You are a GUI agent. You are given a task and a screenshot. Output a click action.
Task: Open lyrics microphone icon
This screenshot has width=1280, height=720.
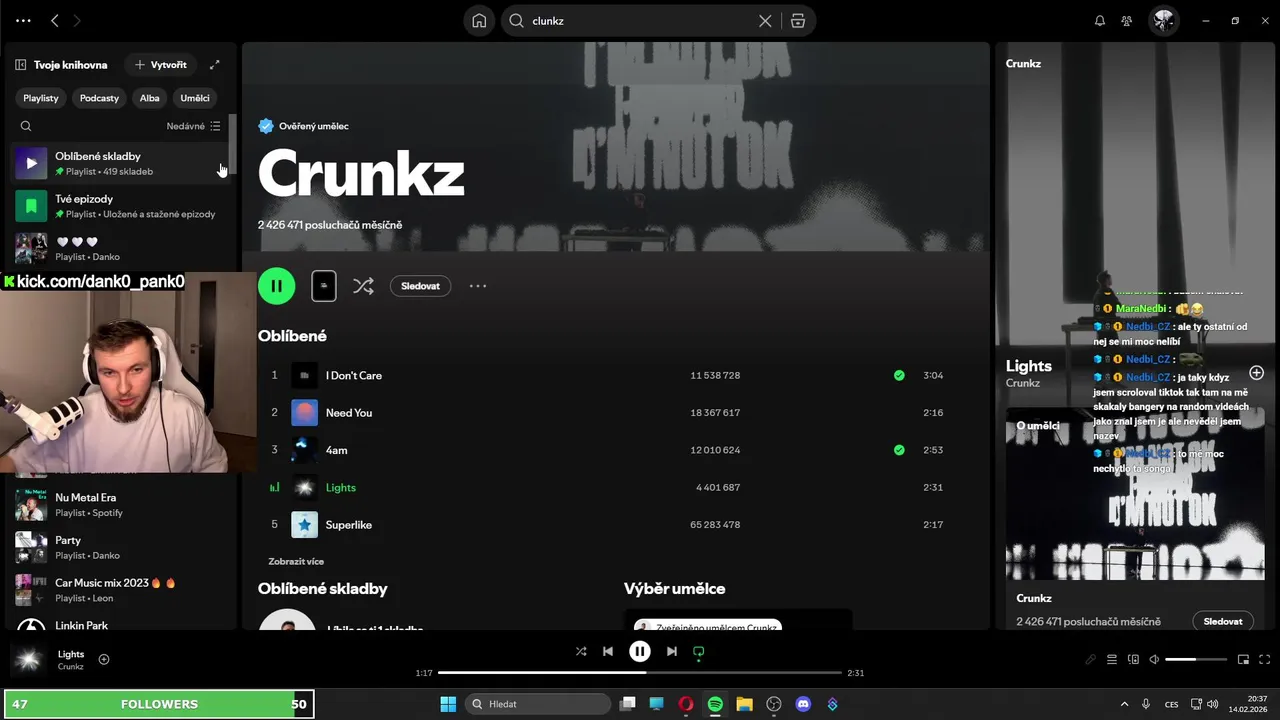(1091, 660)
